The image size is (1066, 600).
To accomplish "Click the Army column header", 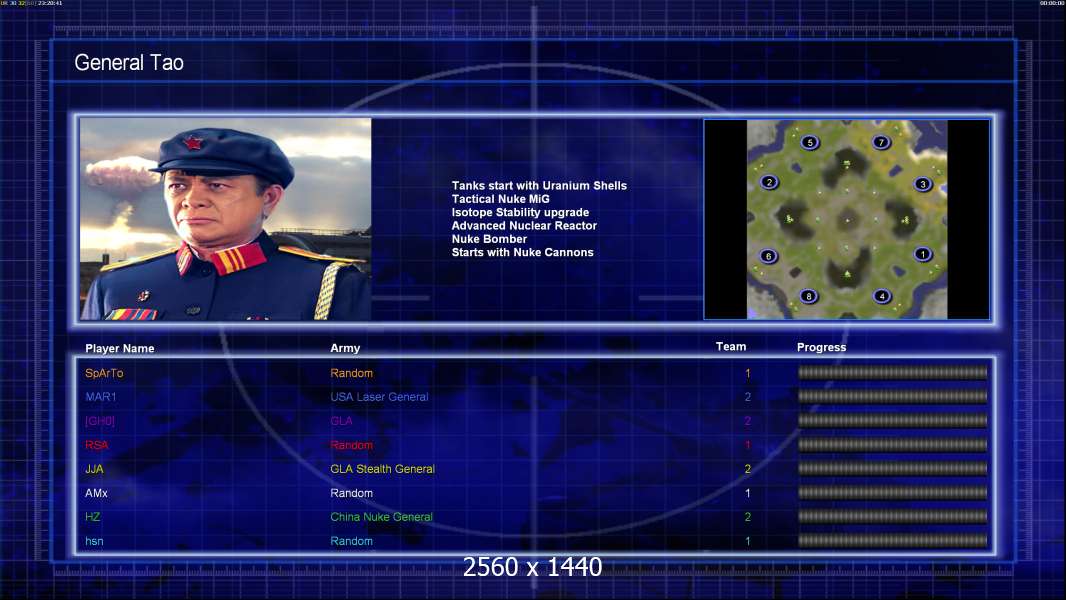I will click(345, 348).
